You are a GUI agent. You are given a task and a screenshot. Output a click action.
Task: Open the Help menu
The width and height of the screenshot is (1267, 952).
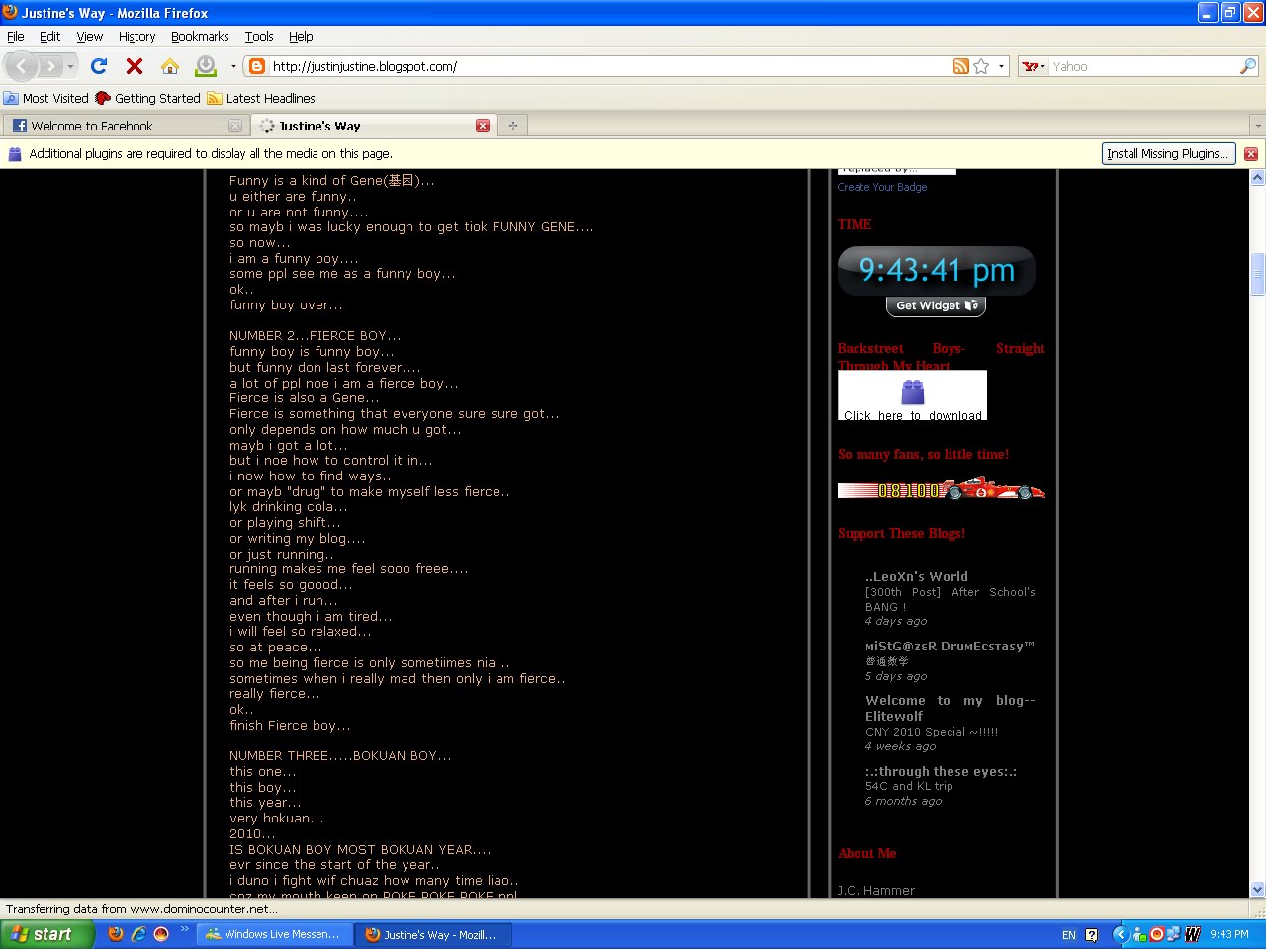pyautogui.click(x=301, y=36)
